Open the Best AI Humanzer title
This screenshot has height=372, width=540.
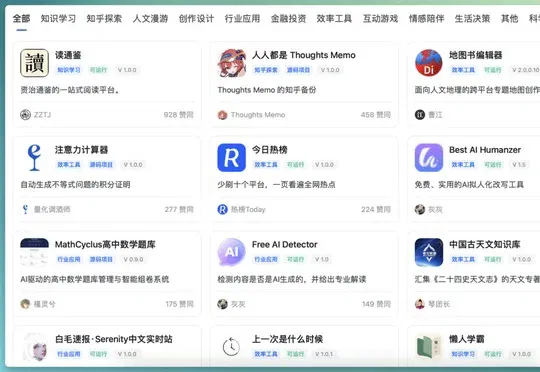coord(485,150)
